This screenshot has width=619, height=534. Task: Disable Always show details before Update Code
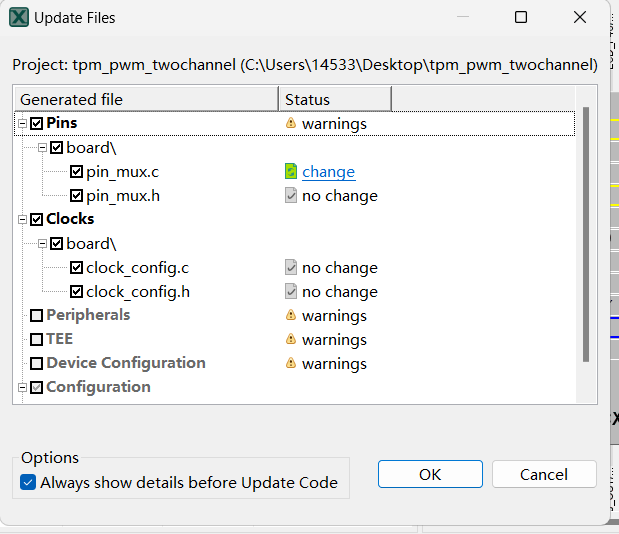[x=28, y=483]
